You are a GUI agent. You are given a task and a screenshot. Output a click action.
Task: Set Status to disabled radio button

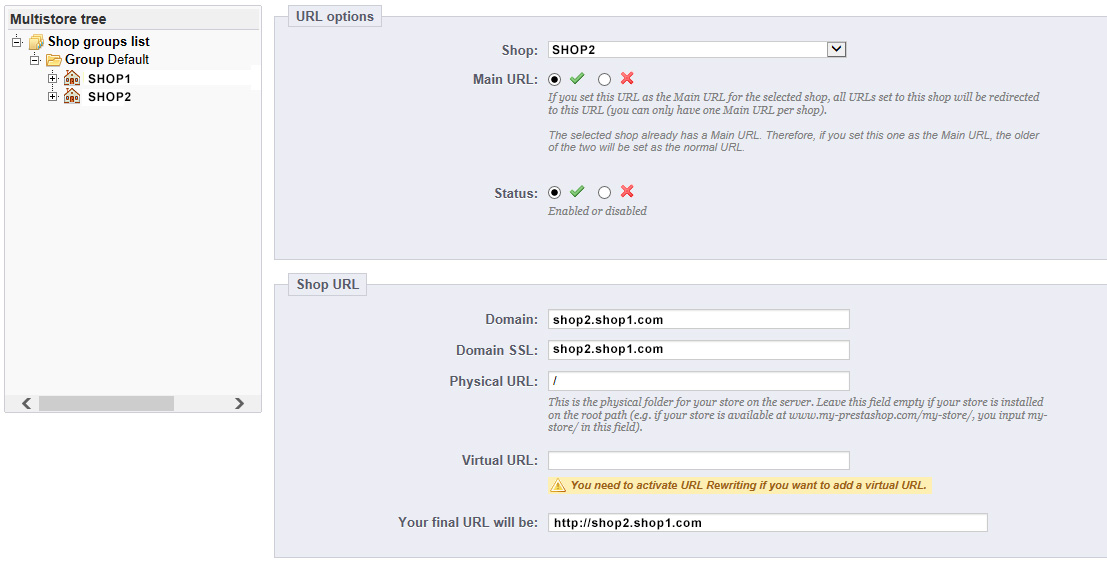pyautogui.click(x=604, y=192)
